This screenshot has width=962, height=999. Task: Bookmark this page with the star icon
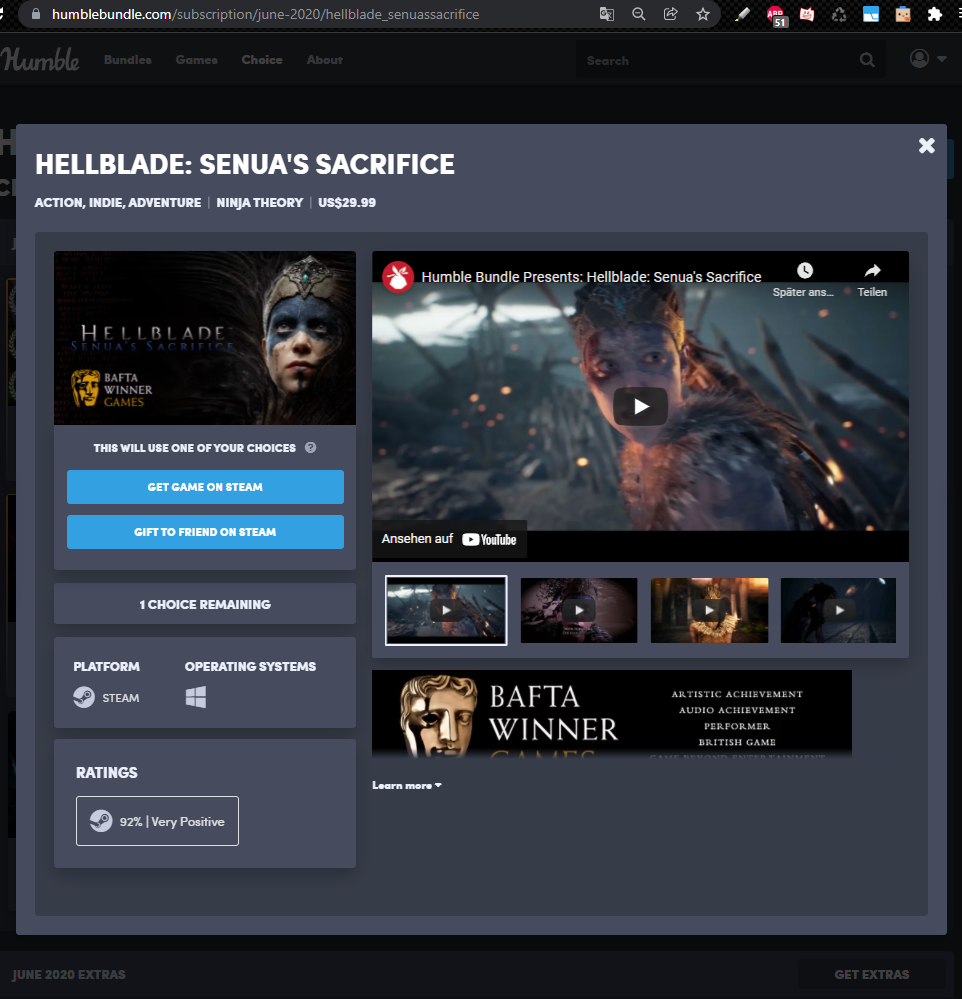coord(703,14)
